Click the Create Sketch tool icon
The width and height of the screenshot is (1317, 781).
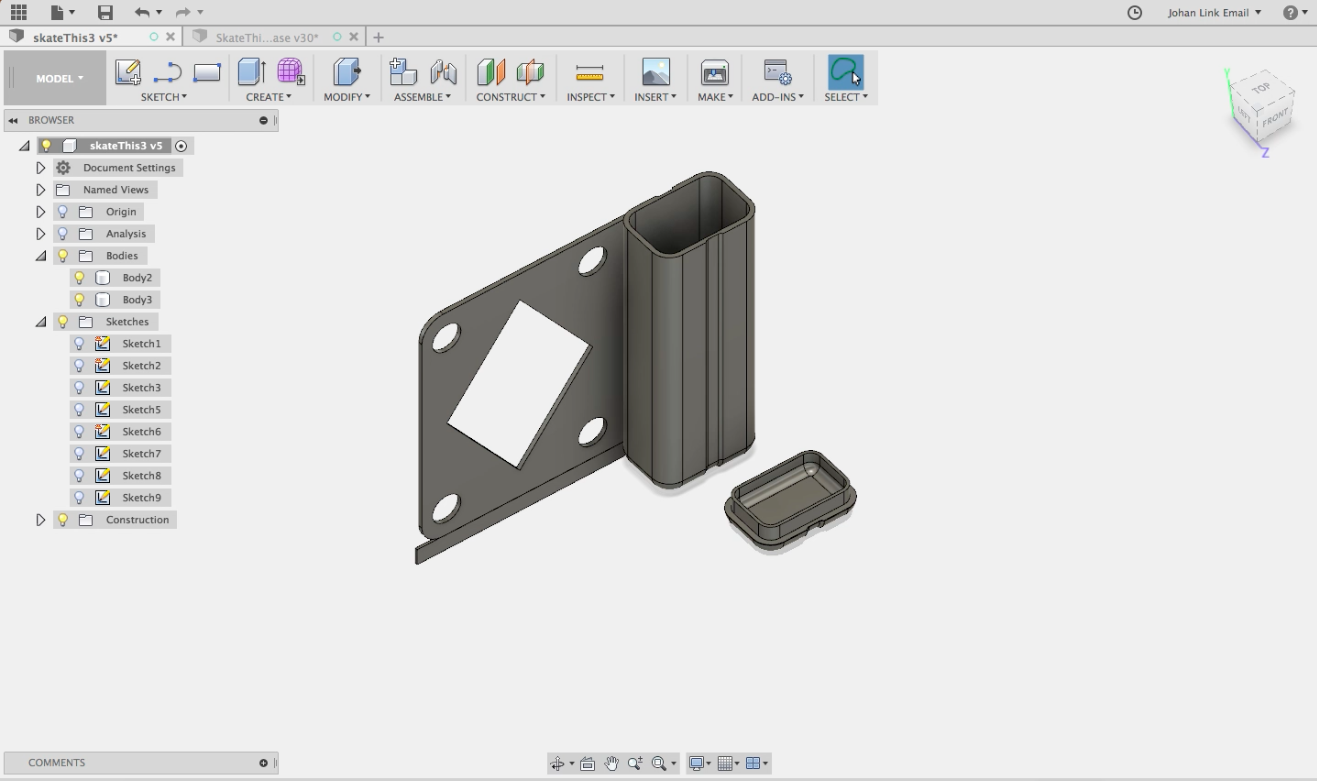pos(128,72)
